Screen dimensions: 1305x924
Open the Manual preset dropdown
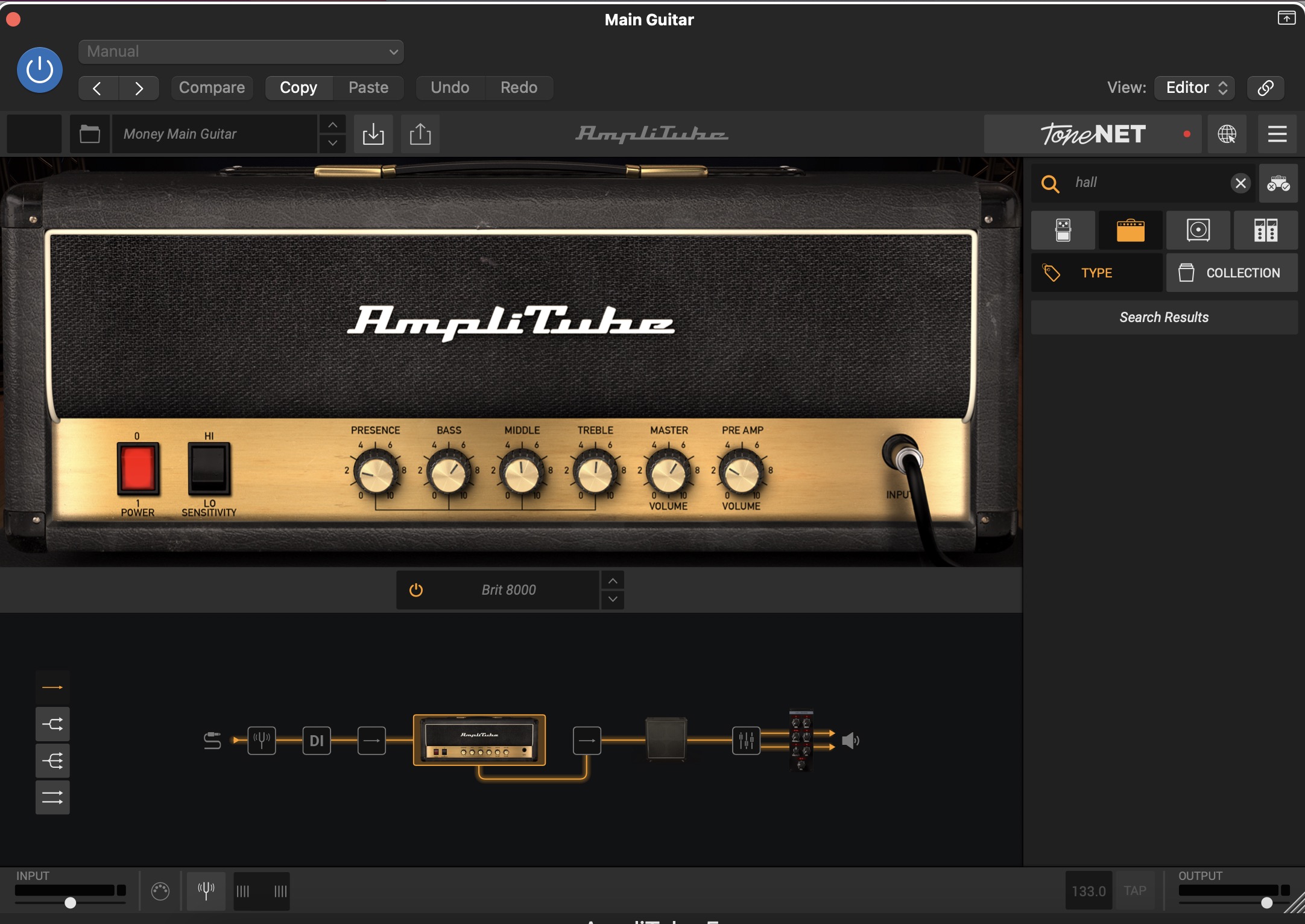(241, 51)
